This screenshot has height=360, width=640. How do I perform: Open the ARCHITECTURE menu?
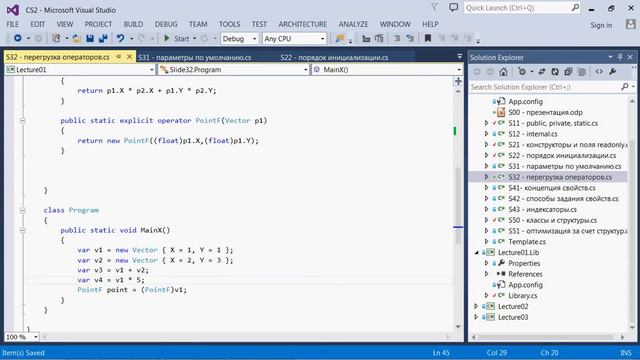[303, 24]
